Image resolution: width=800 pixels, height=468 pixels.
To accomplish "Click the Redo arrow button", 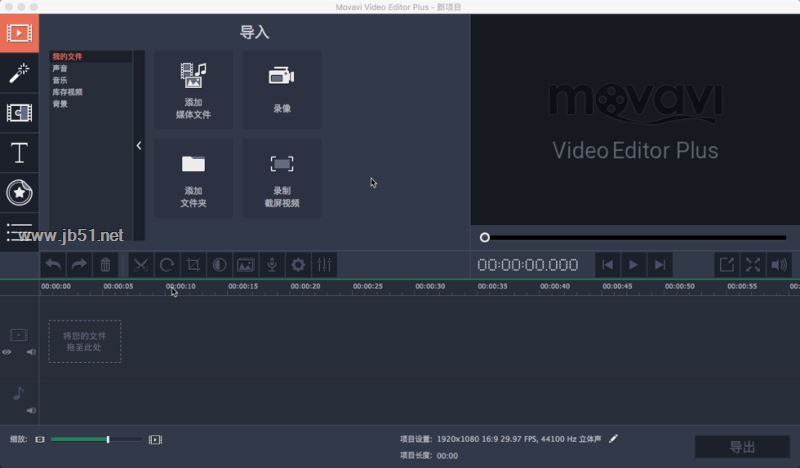I will [80, 265].
